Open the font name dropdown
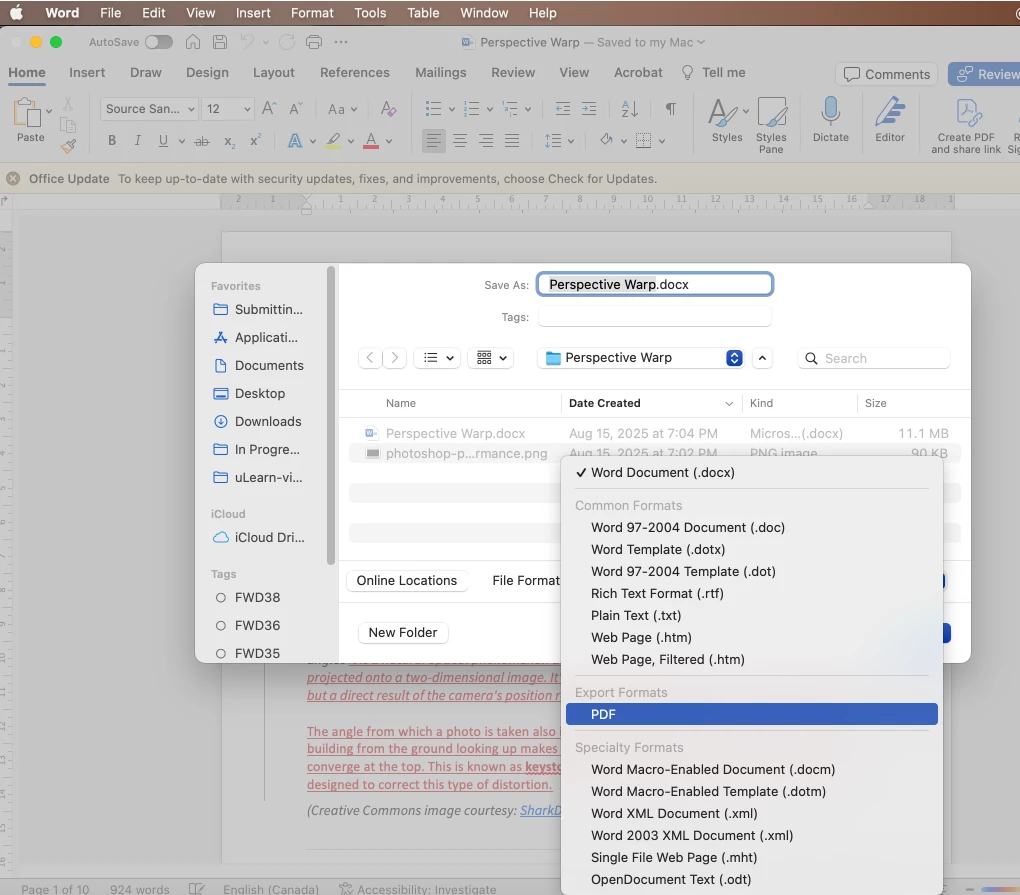 (191, 109)
